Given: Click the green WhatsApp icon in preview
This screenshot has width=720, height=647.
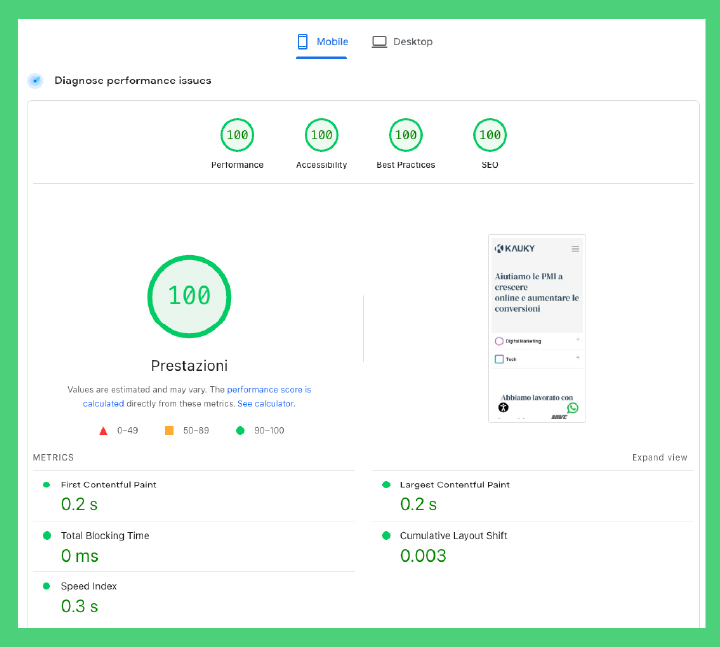Looking at the screenshot, I should pyautogui.click(x=573, y=408).
